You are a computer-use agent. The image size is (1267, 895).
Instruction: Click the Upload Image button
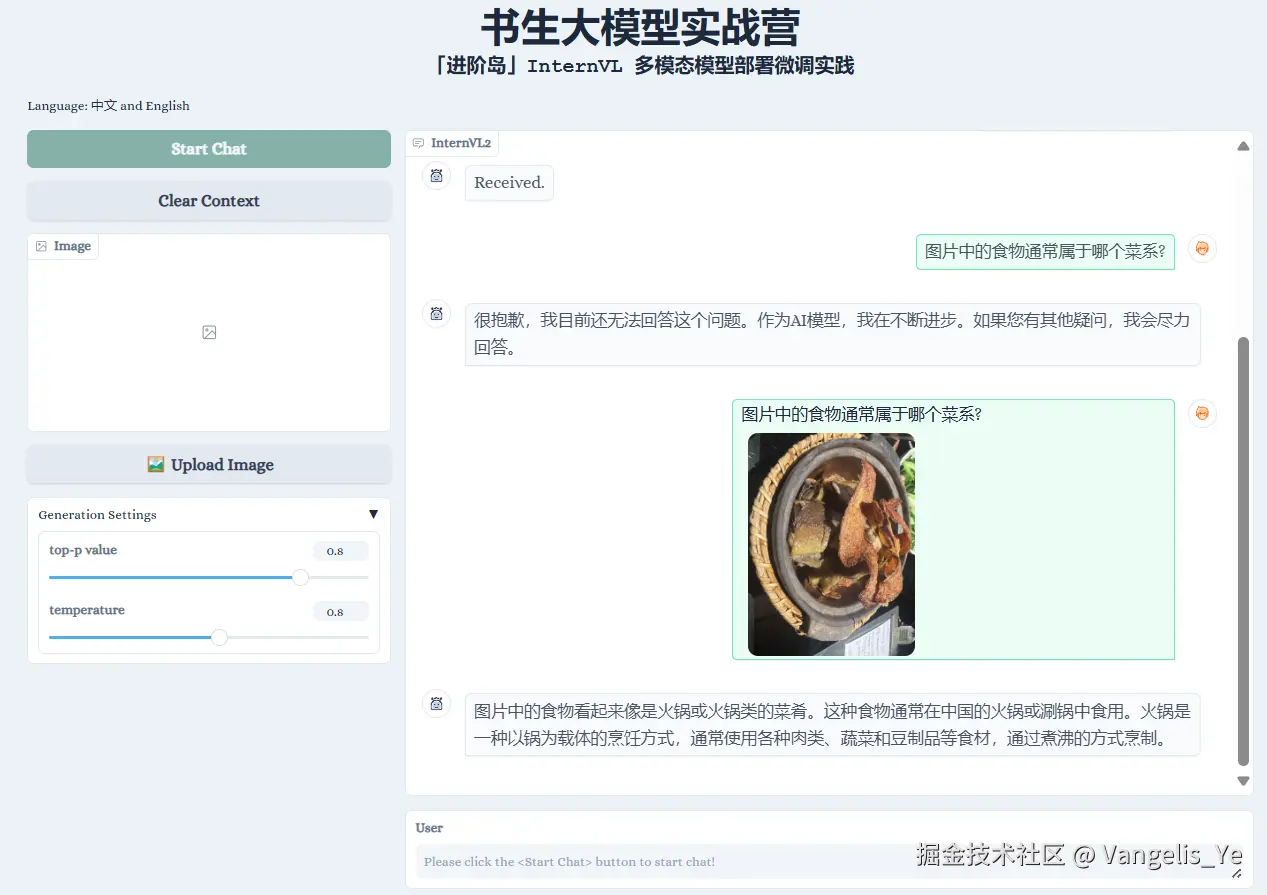[x=209, y=465]
